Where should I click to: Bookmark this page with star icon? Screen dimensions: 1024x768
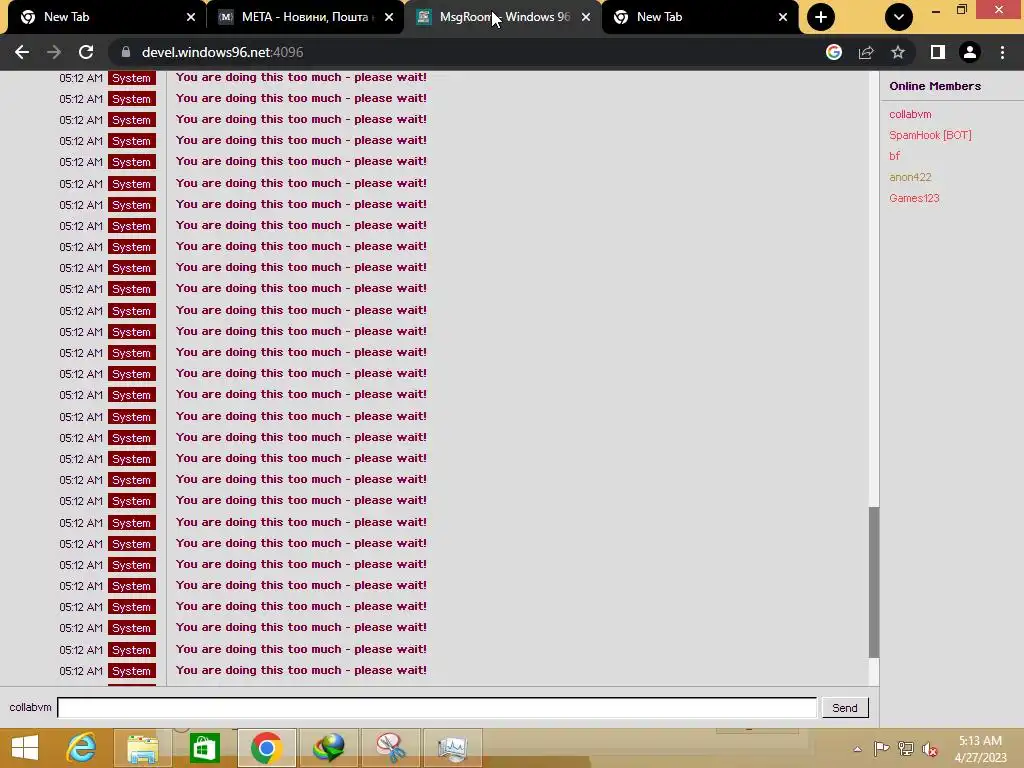click(898, 52)
